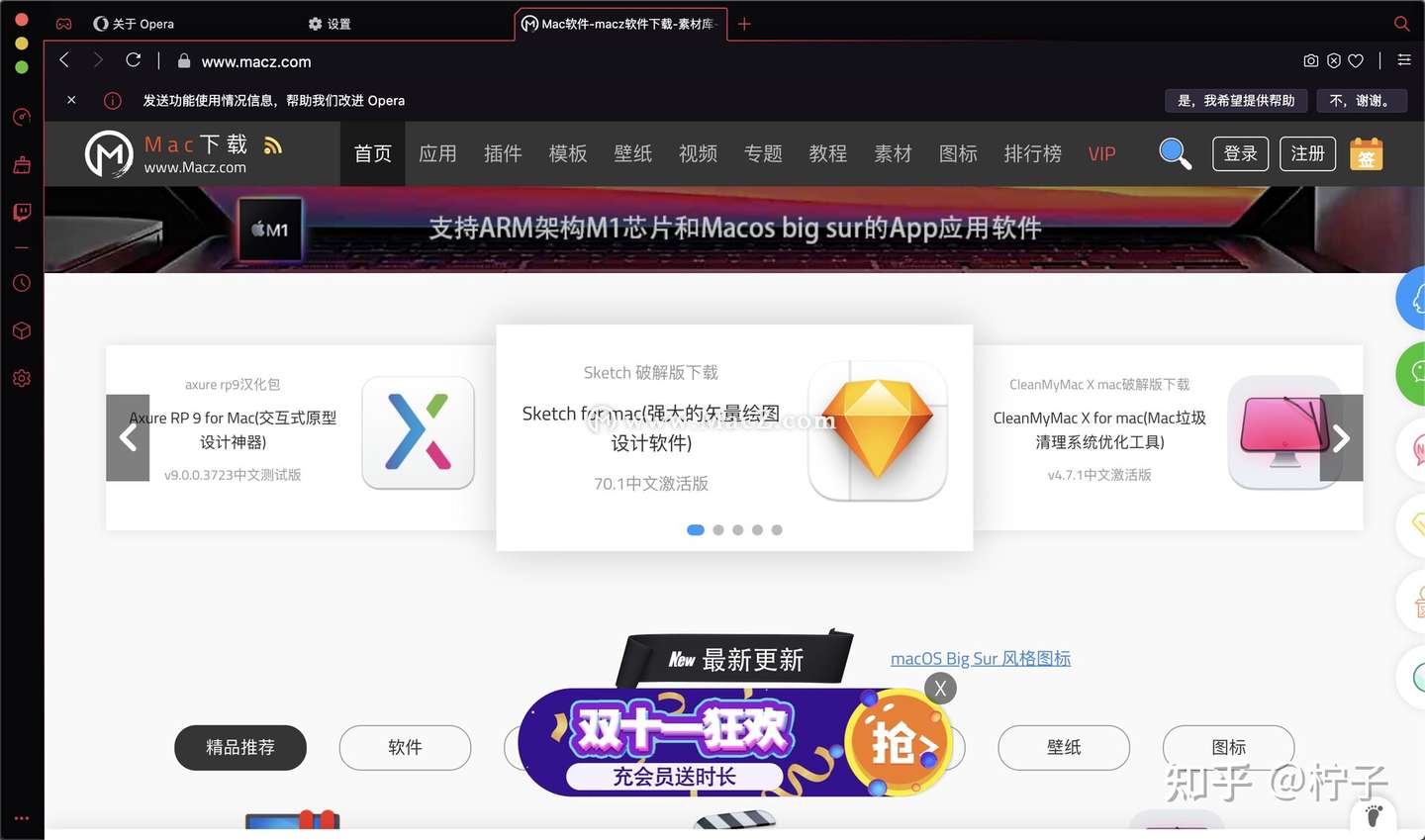Open site search with the magnifier icon
The height and width of the screenshot is (840, 1425).
(1176, 154)
